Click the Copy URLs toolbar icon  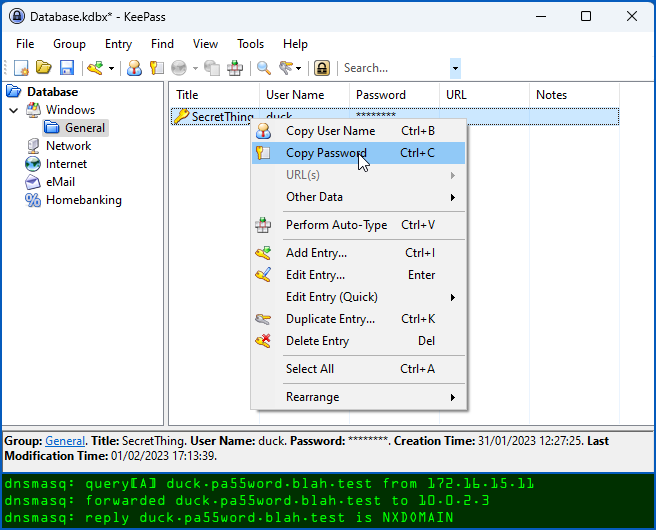pos(212,68)
